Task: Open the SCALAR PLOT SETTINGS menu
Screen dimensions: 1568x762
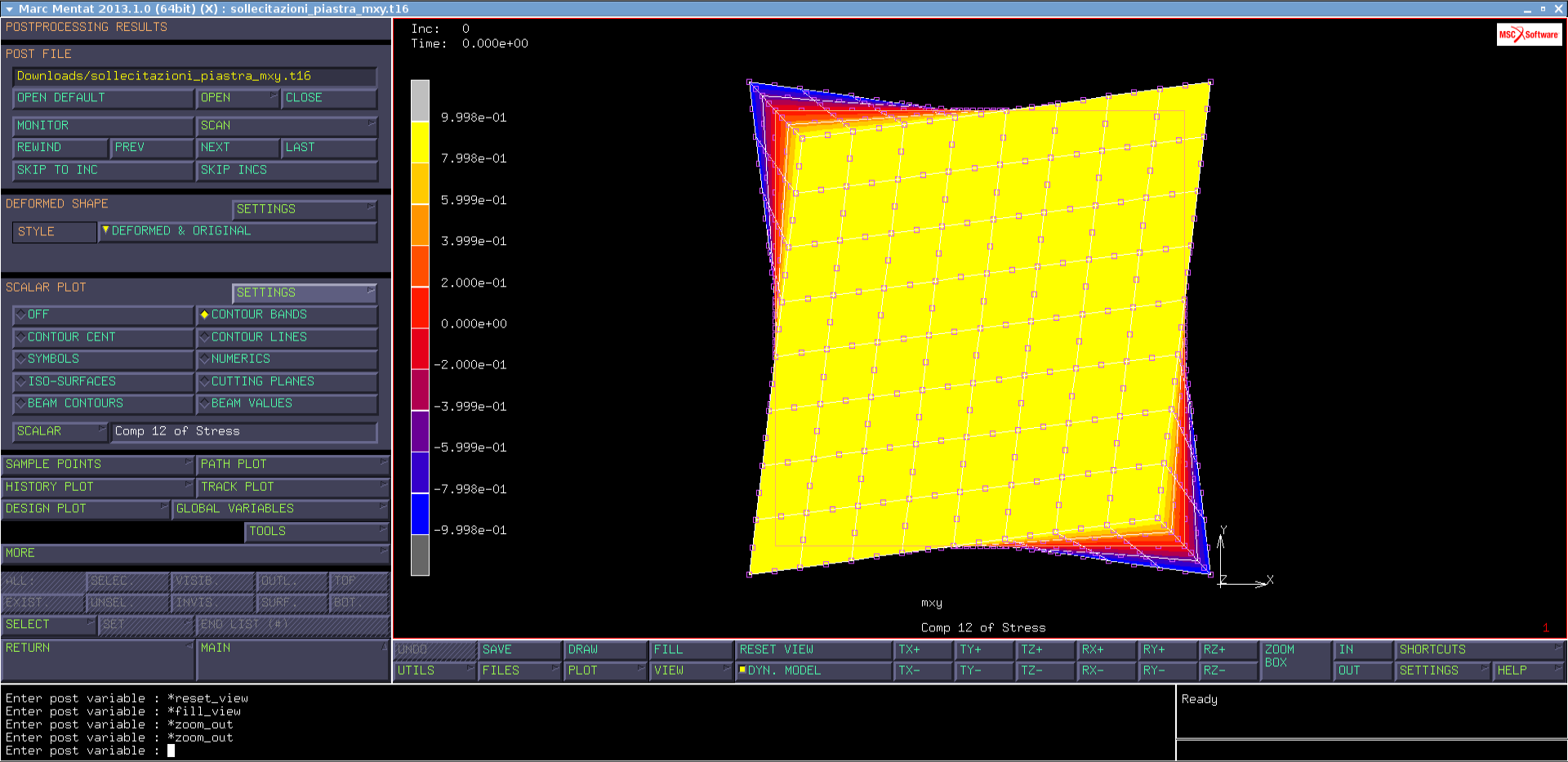Action: (x=304, y=292)
